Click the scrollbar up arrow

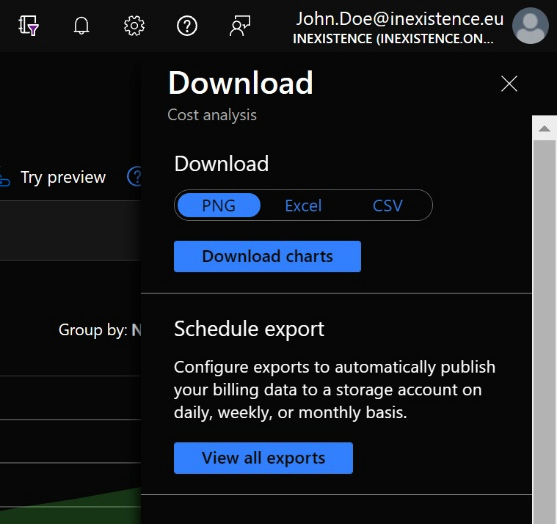544,128
